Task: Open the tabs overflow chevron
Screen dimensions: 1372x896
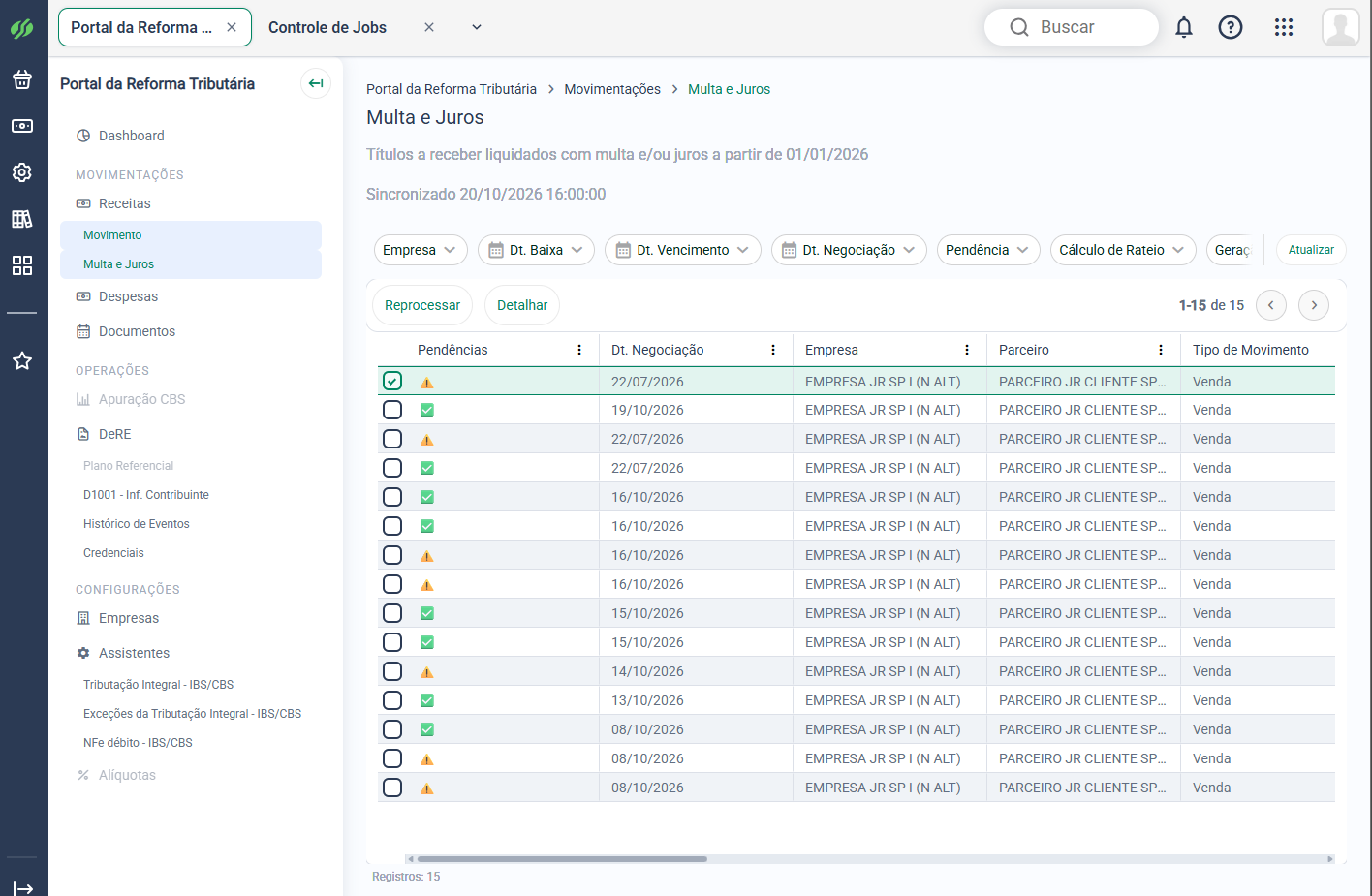Action: 477,27
